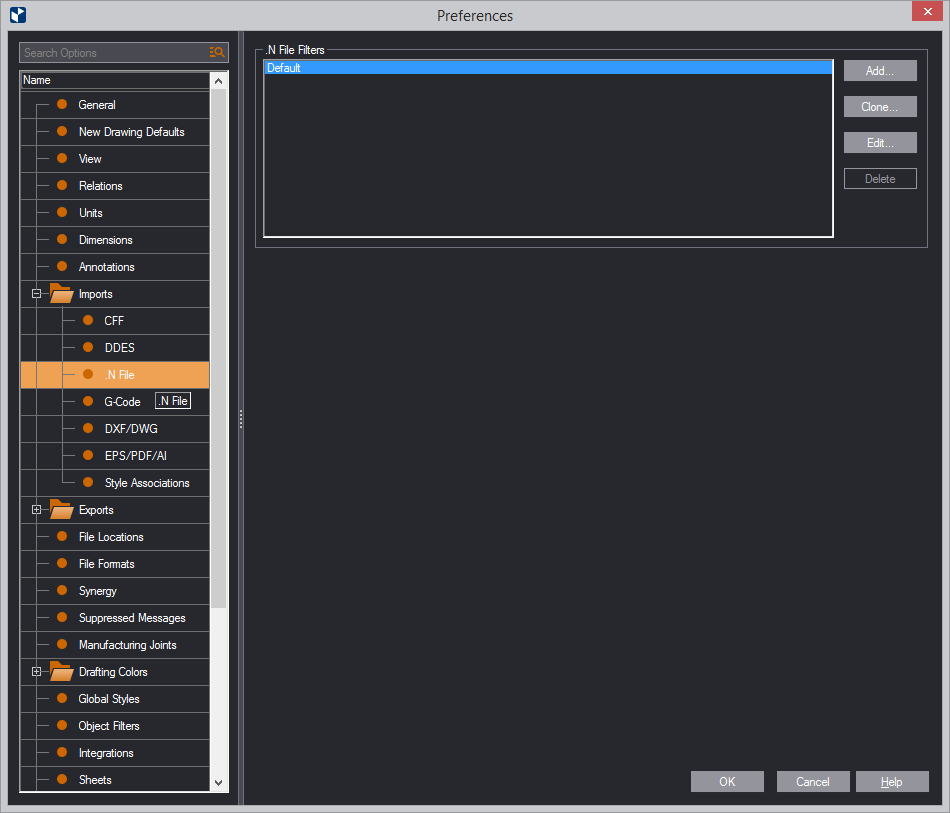This screenshot has width=950, height=813.
Task: Select the Default filter in the list
Action: click(548, 68)
